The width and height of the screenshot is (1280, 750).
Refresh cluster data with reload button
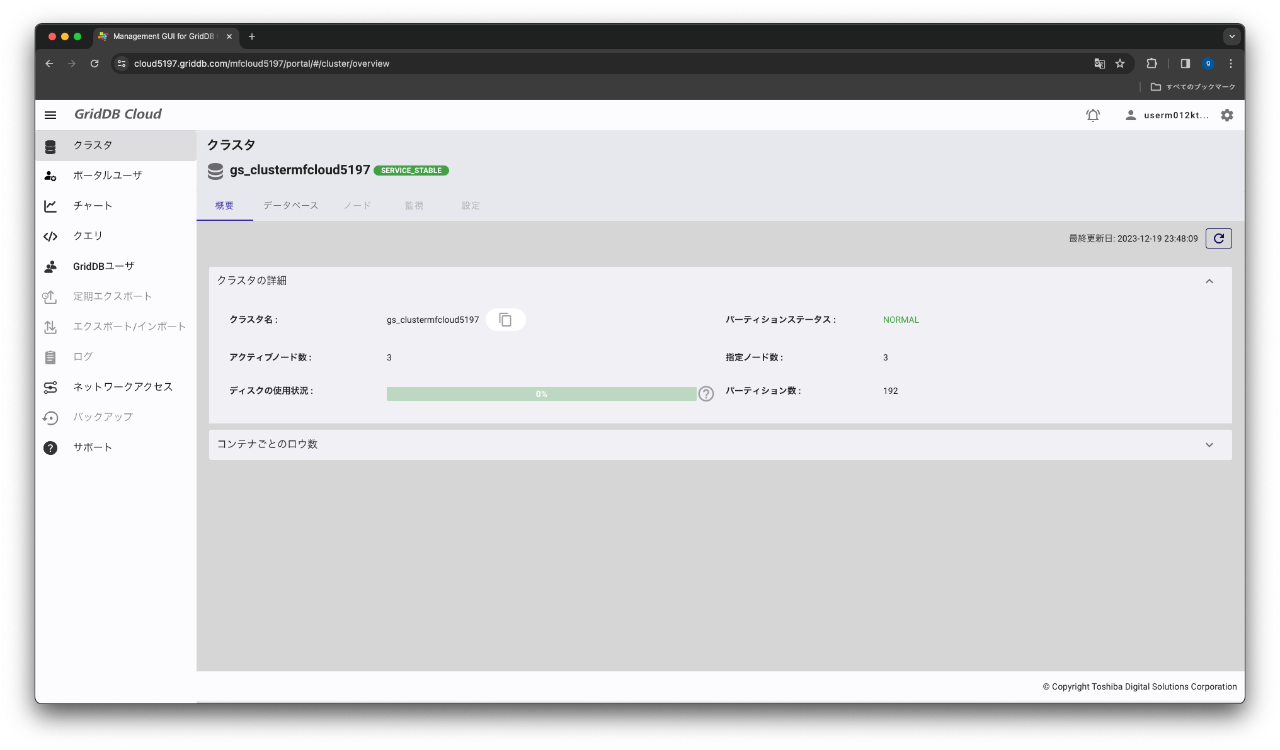1218,238
